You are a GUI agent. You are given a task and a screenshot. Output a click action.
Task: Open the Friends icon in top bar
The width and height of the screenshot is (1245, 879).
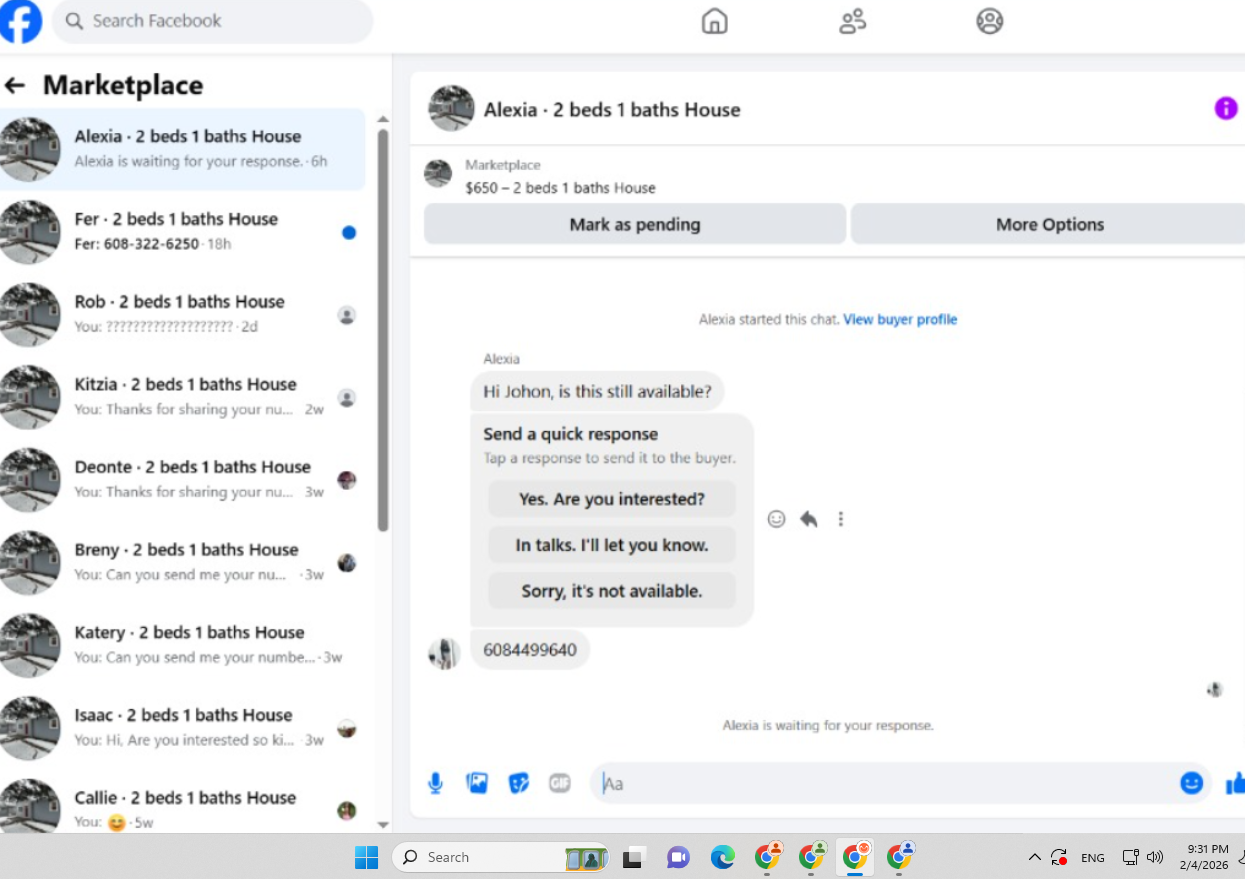coord(852,21)
